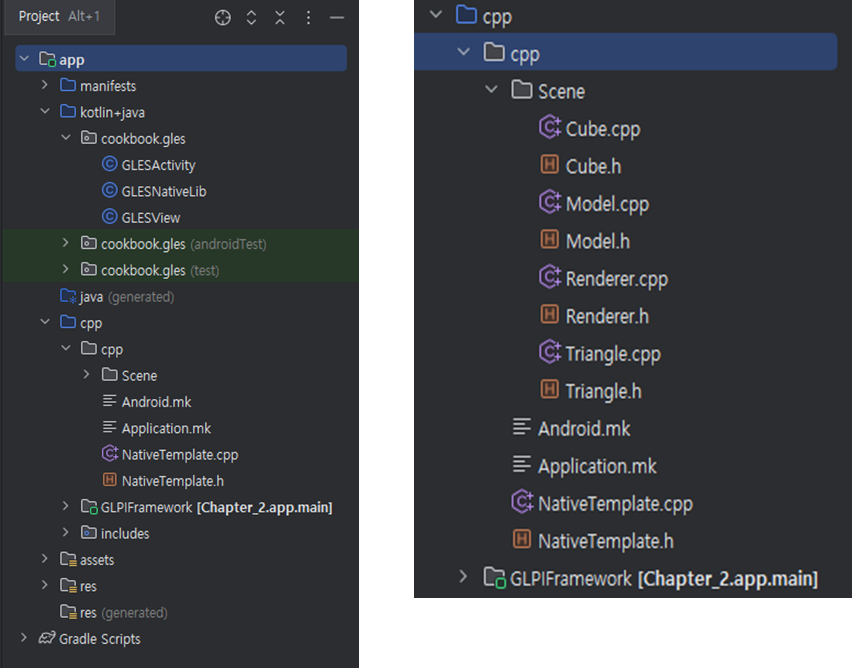Collapse the Scene folder in right panel

491,89
